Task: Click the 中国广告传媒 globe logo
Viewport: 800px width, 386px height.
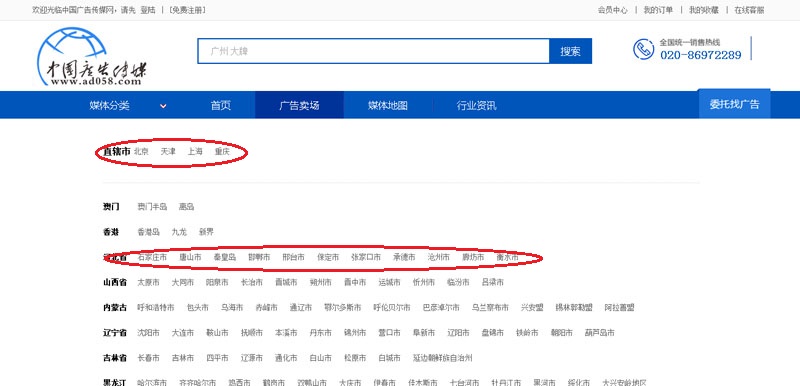Action: pos(92,57)
